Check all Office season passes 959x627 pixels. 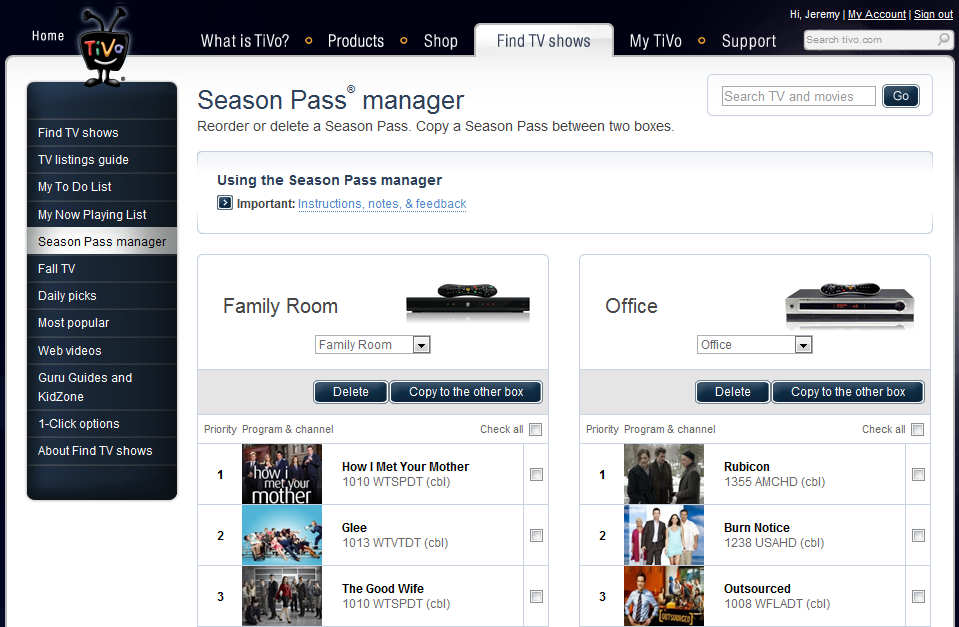[x=917, y=429]
